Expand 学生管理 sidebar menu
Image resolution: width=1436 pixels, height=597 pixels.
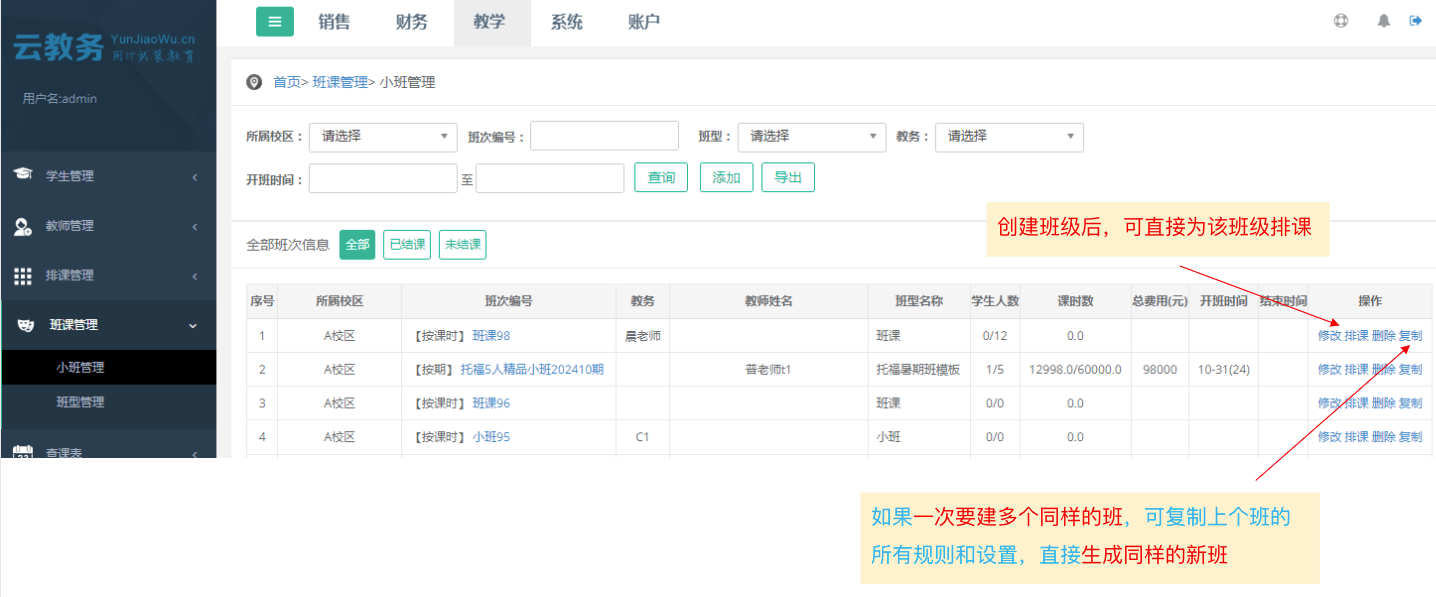point(108,176)
